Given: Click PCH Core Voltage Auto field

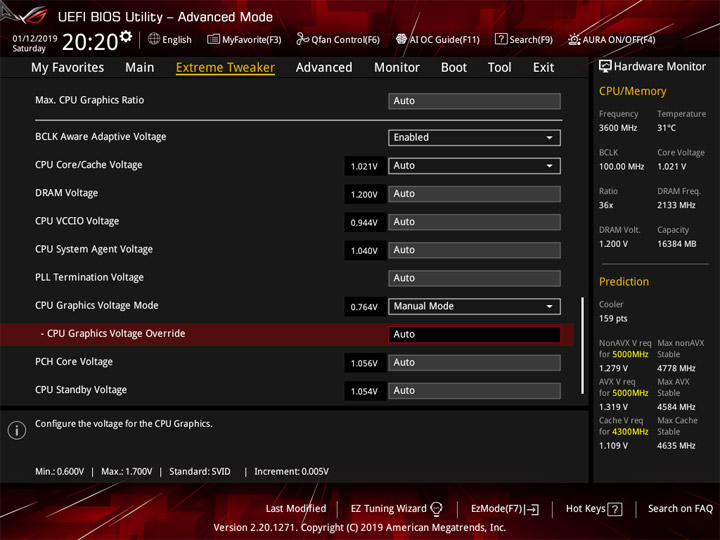Looking at the screenshot, I should 474,363.
